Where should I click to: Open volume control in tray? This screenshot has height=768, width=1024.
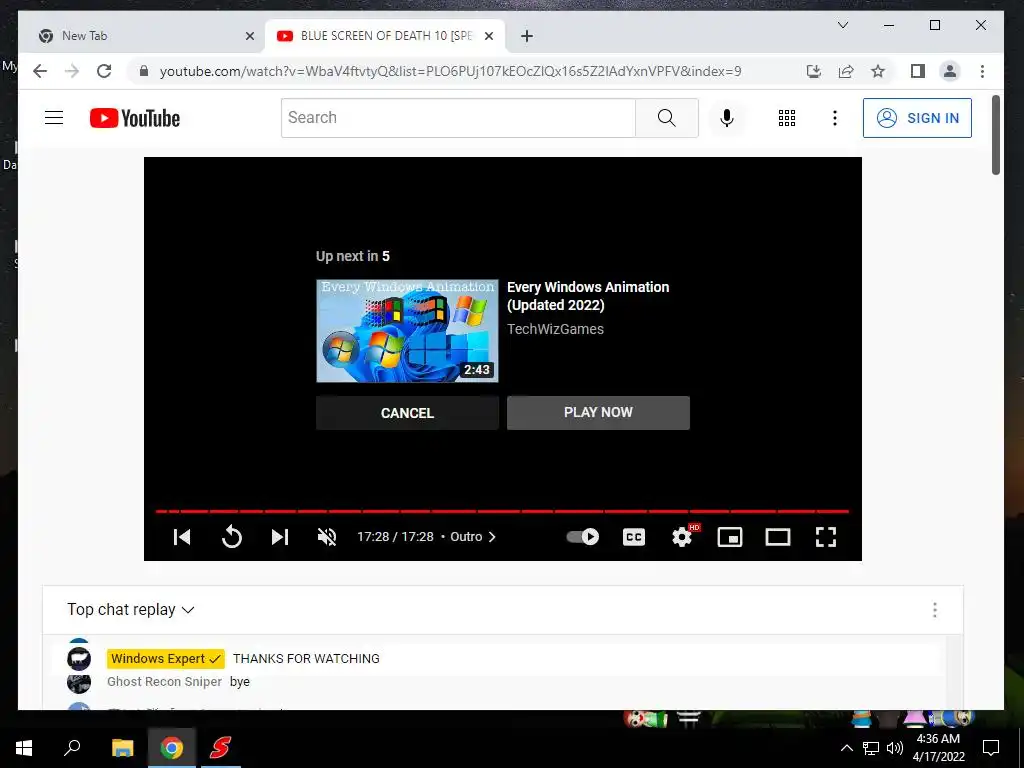click(x=895, y=748)
